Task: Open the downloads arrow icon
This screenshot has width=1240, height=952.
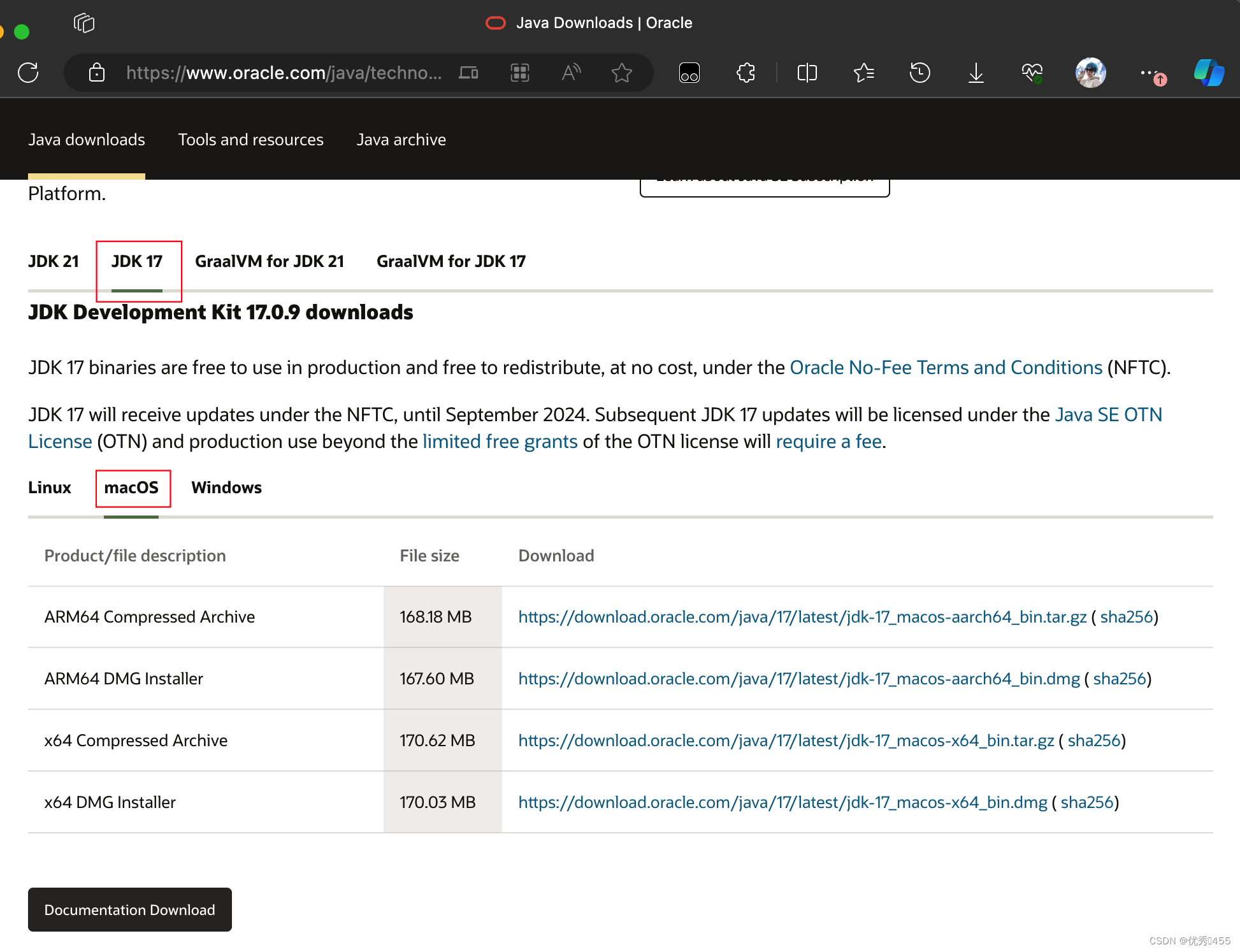Action: click(x=976, y=73)
